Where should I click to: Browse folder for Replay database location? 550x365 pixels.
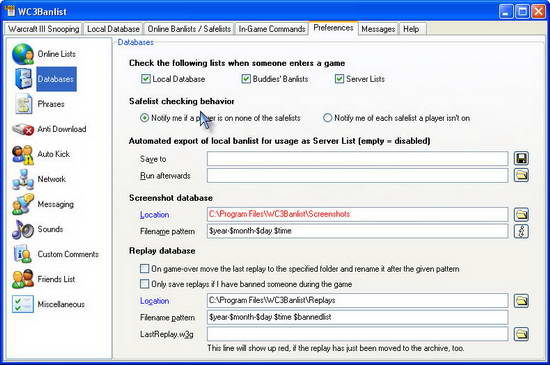(x=521, y=300)
